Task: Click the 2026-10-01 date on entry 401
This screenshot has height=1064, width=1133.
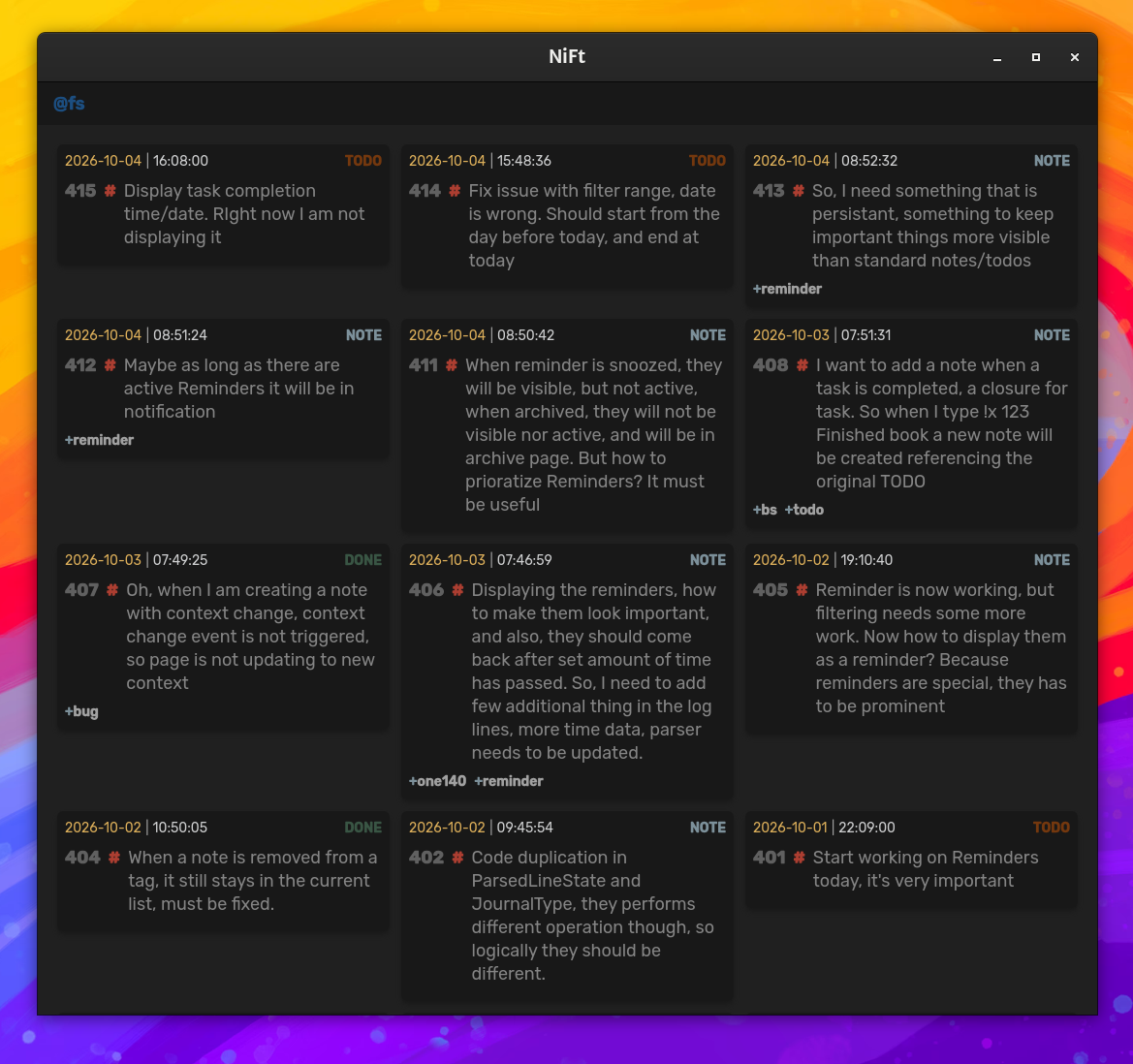Action: coord(790,828)
